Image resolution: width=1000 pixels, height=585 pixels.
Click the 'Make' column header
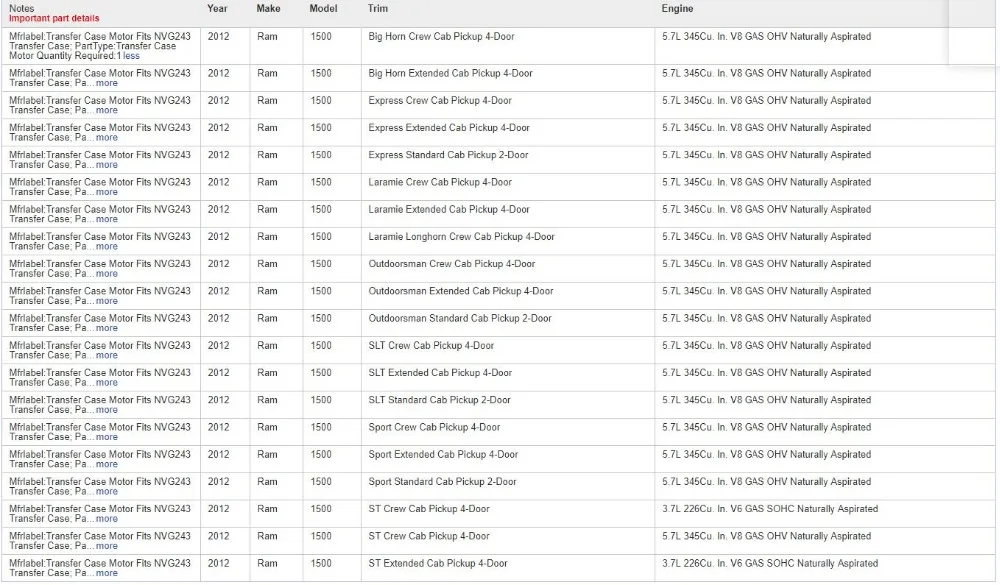268,8
